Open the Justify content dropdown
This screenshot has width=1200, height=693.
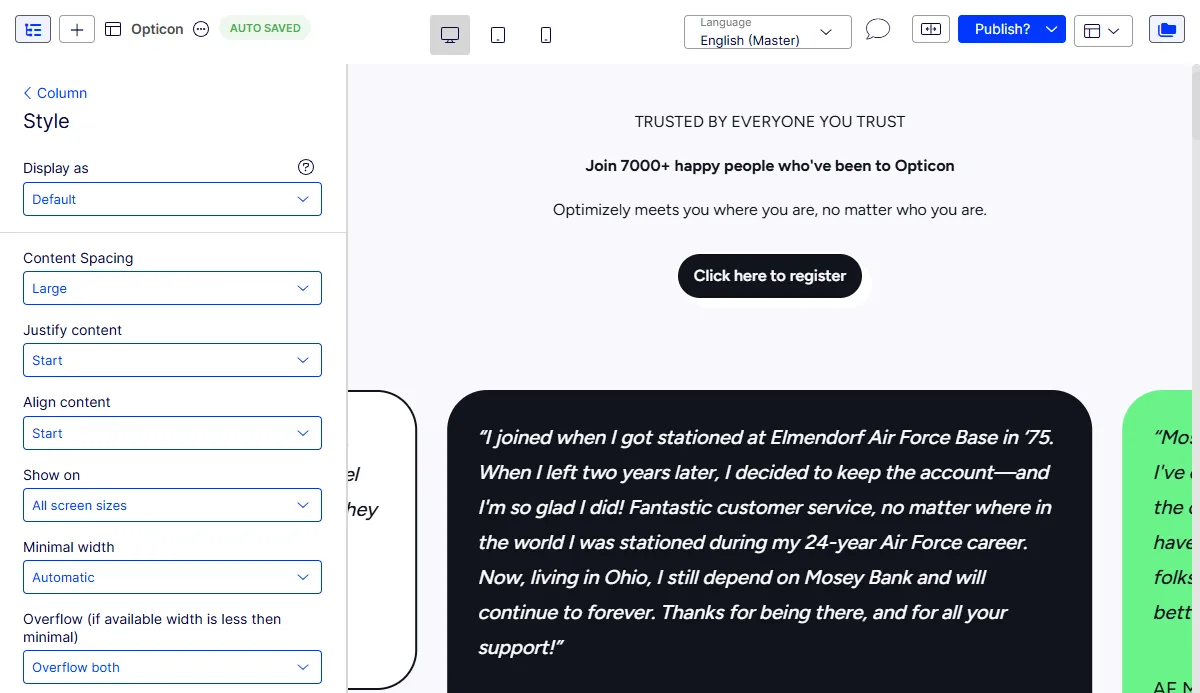click(x=172, y=360)
